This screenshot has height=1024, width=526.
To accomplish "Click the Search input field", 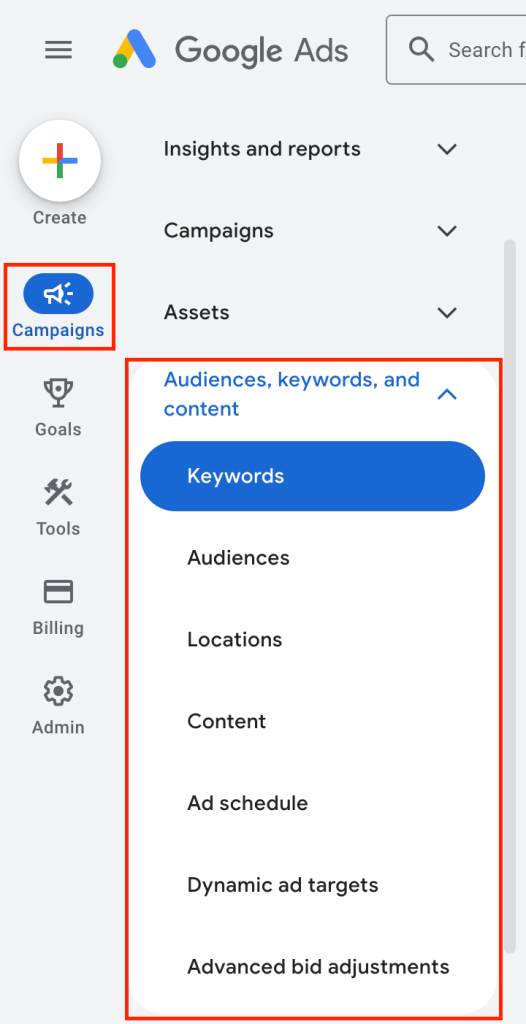I will [456, 50].
